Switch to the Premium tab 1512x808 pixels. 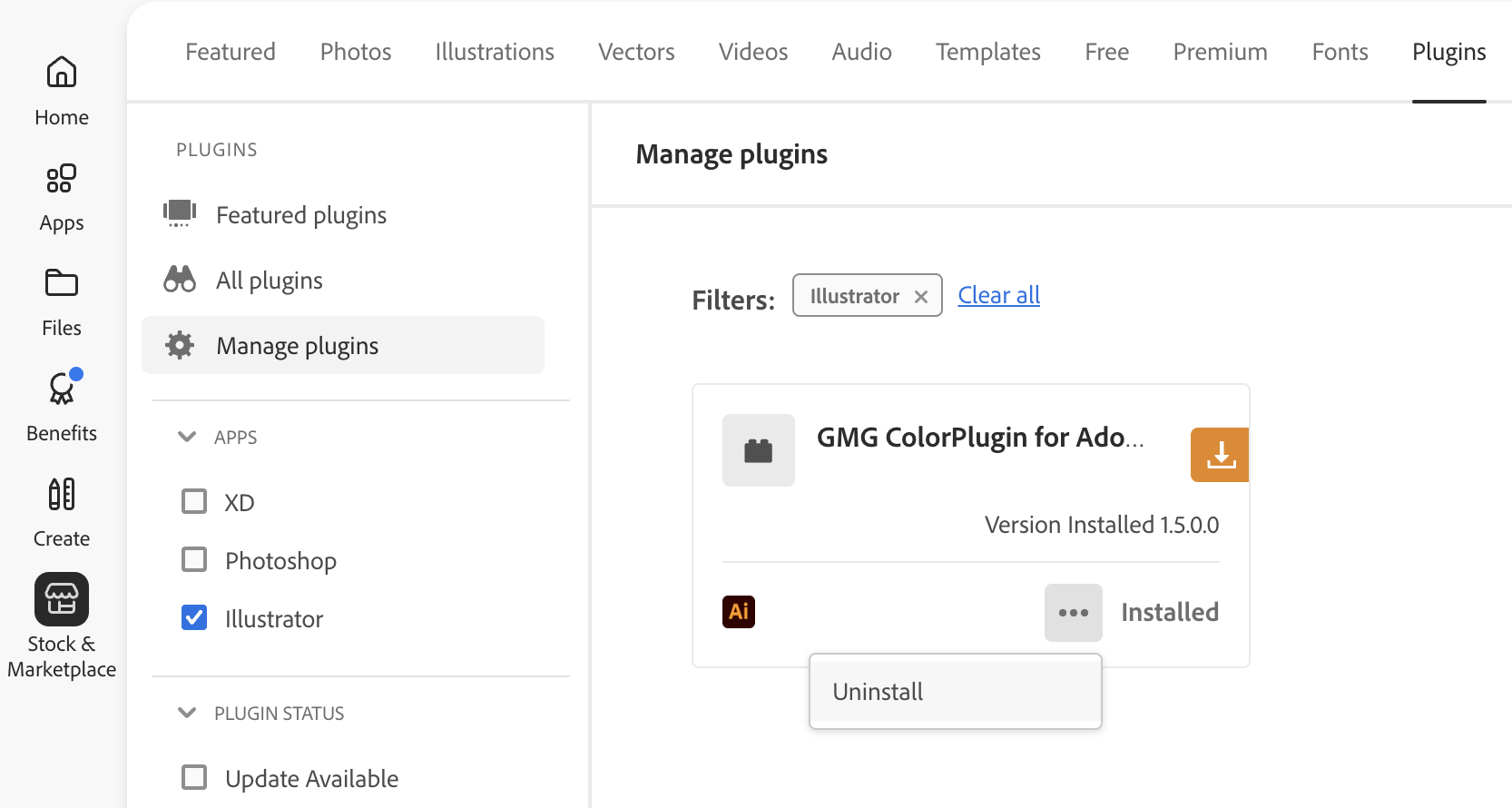(1221, 52)
